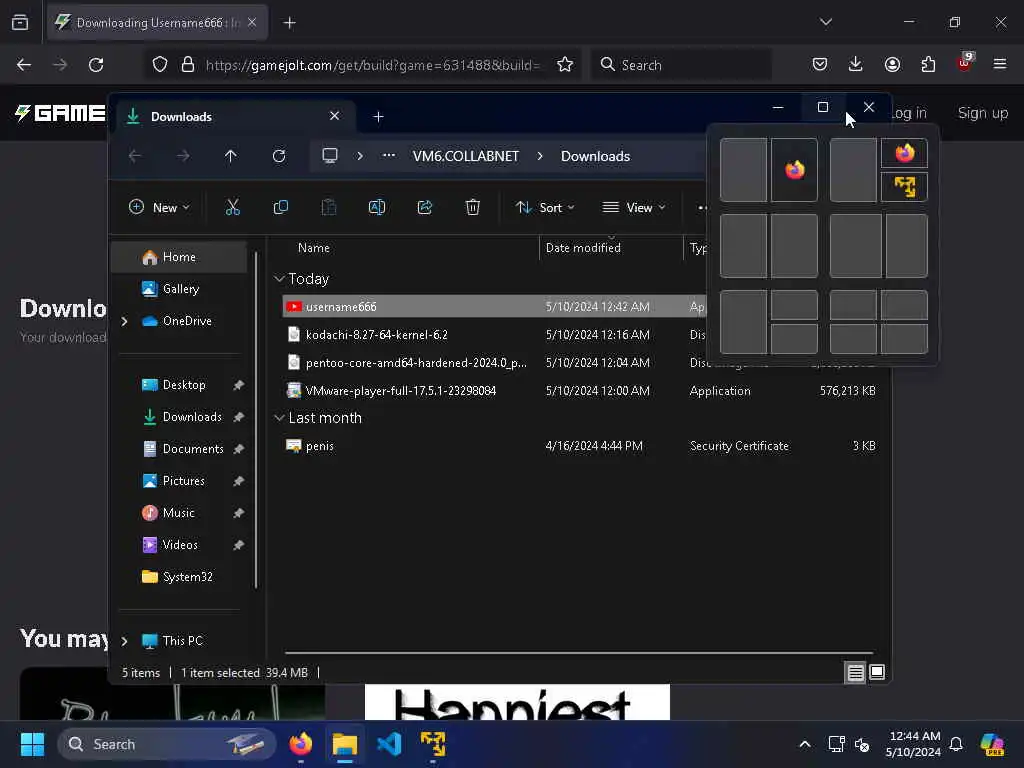Click the Up arrow in Explorer navigation
The height and width of the screenshot is (768, 1024).
pyautogui.click(x=231, y=156)
